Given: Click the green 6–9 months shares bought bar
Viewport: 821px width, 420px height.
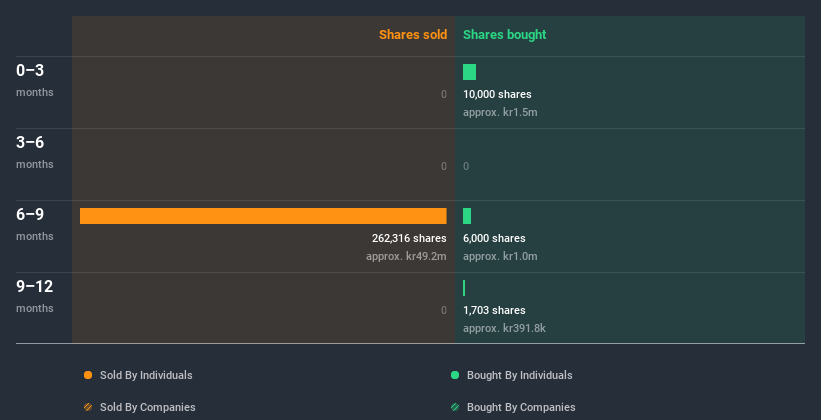Looking at the screenshot, I should pos(467,216).
